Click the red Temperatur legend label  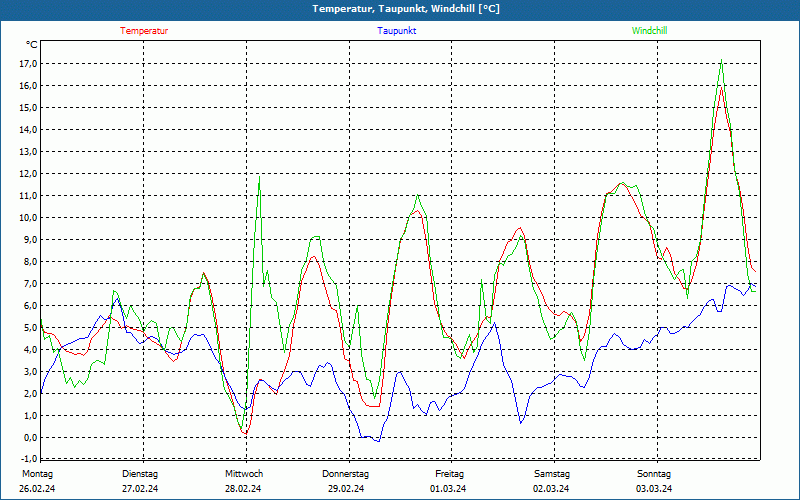click(x=144, y=31)
